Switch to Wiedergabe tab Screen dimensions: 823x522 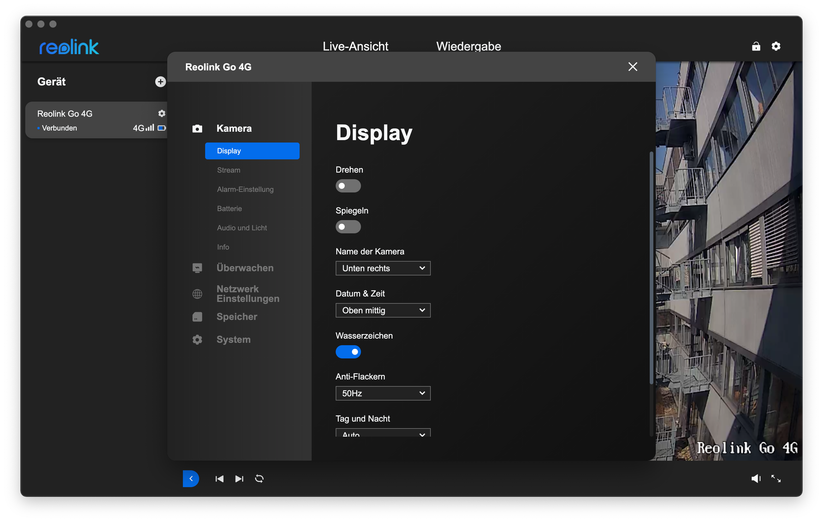469,46
